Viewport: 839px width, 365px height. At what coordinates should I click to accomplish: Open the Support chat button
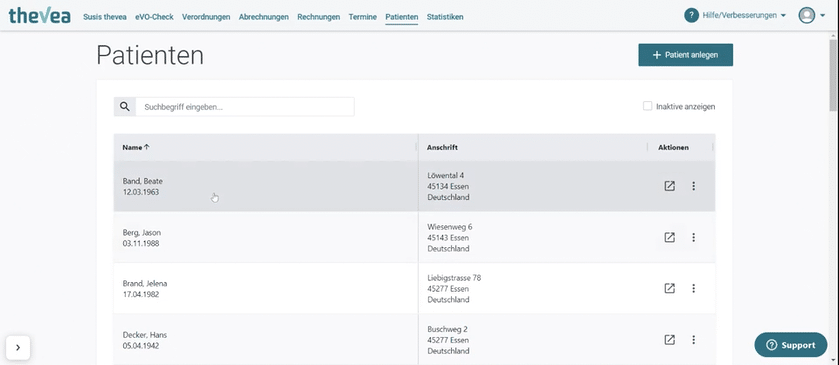791,345
